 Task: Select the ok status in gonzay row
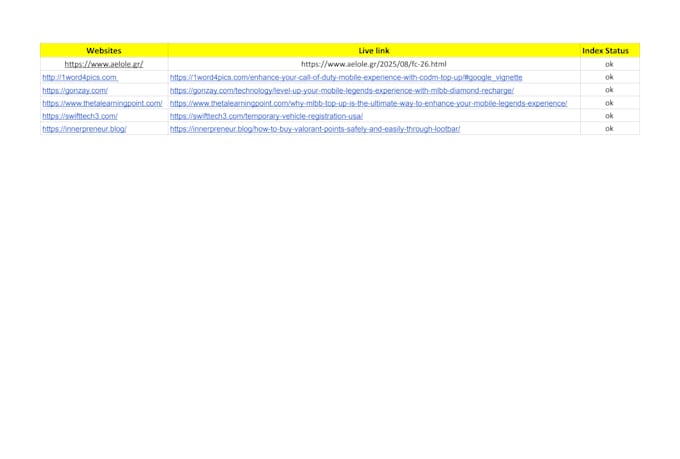pos(609,90)
